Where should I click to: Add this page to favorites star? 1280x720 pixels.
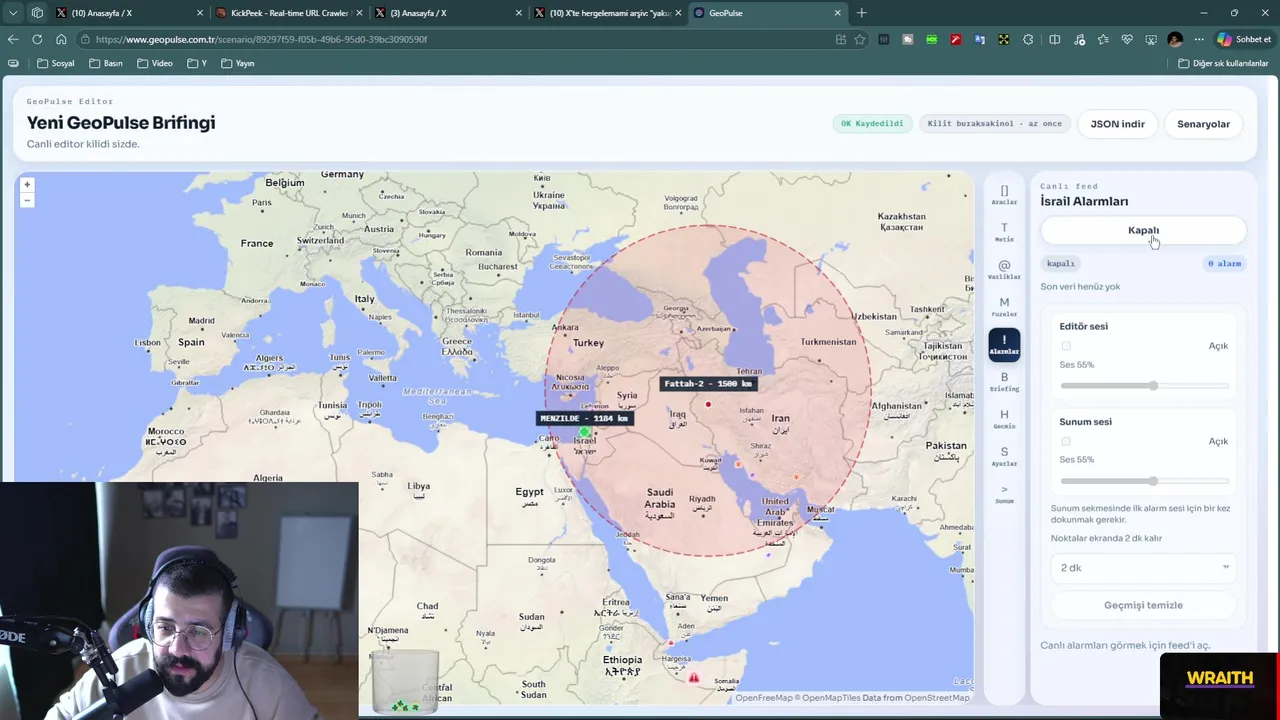(x=859, y=39)
